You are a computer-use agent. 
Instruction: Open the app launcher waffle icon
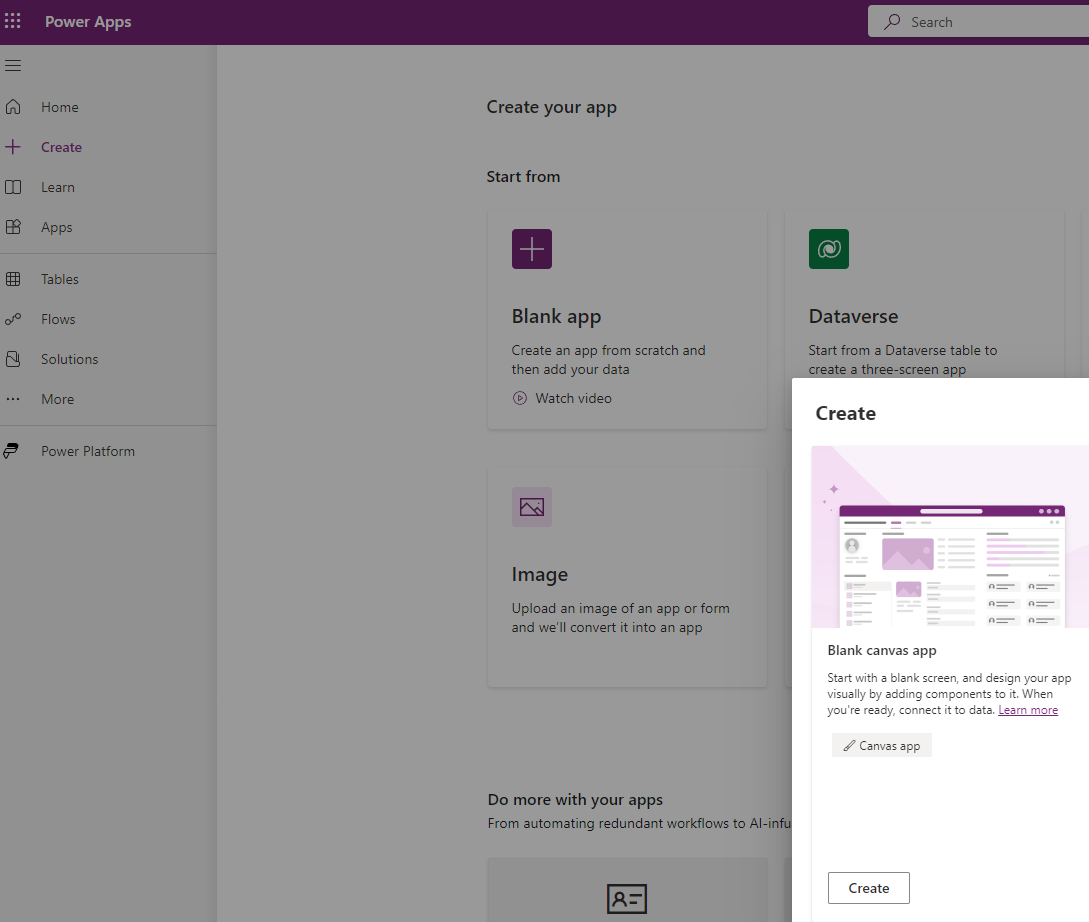(13, 22)
